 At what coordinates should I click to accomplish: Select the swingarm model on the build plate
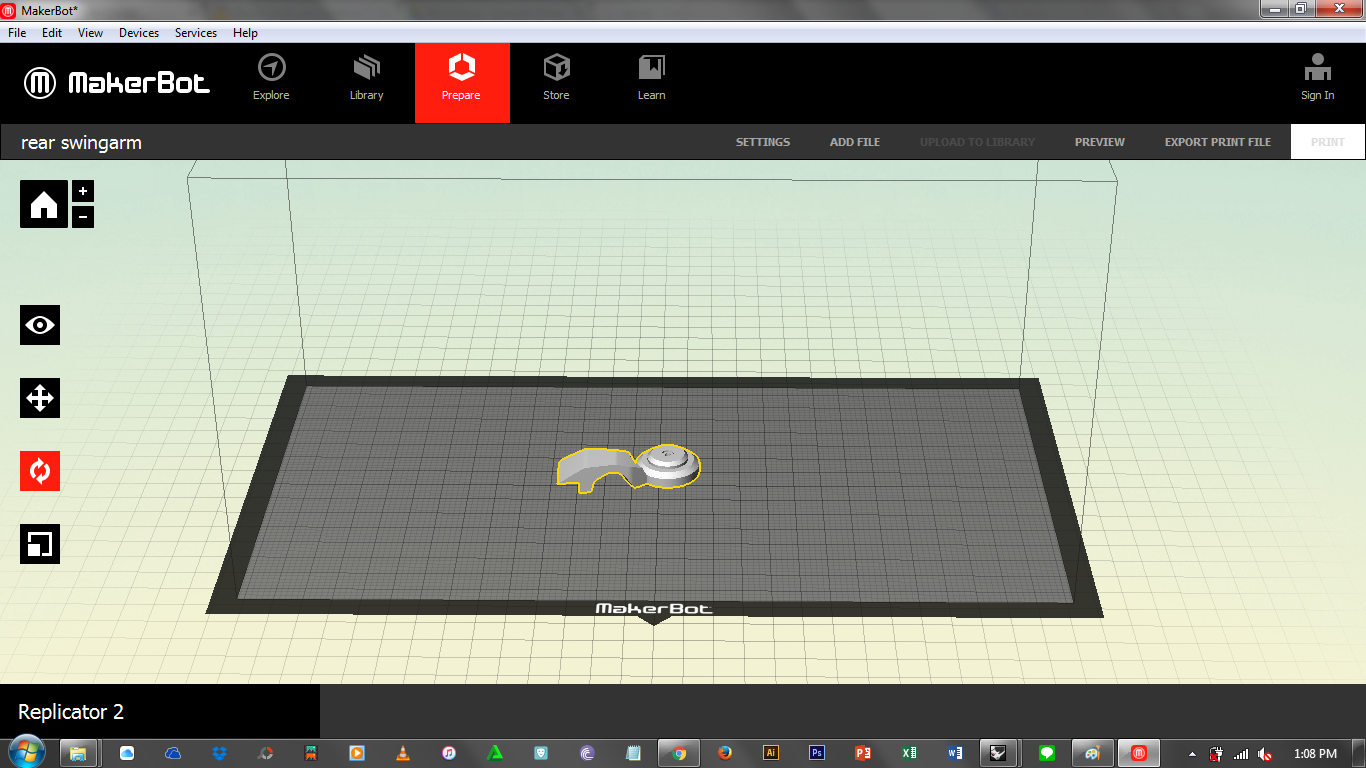(x=628, y=469)
